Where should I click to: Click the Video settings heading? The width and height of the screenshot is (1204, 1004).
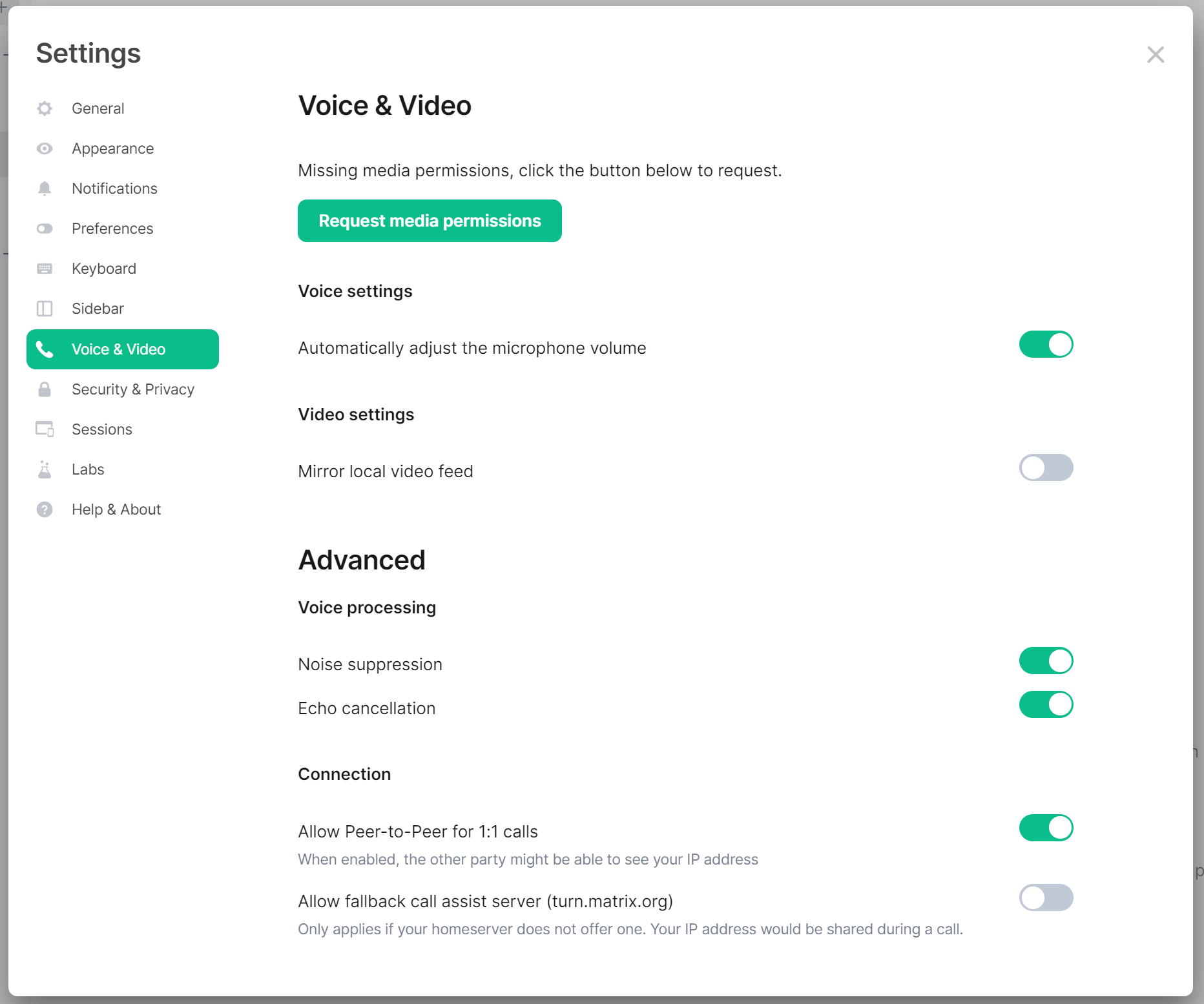356,415
